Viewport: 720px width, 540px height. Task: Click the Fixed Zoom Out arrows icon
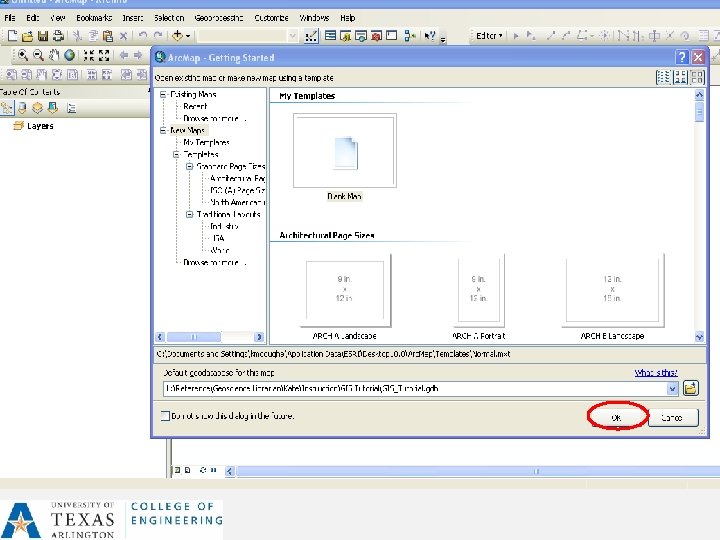pyautogui.click(x=104, y=56)
